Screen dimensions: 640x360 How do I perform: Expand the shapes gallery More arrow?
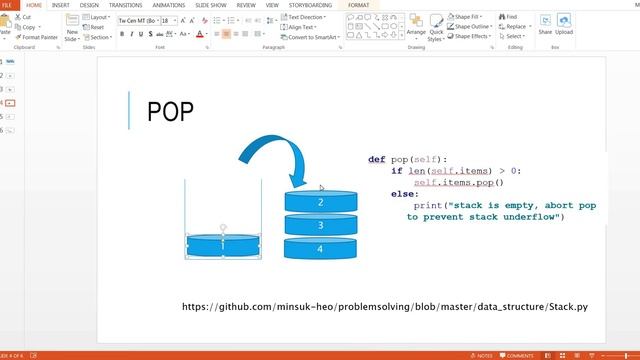pyautogui.click(x=402, y=36)
